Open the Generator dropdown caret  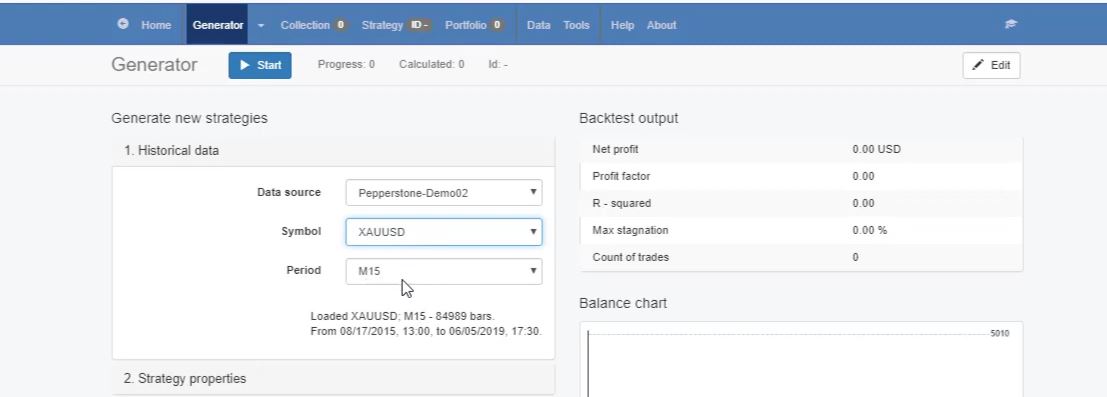click(x=261, y=25)
